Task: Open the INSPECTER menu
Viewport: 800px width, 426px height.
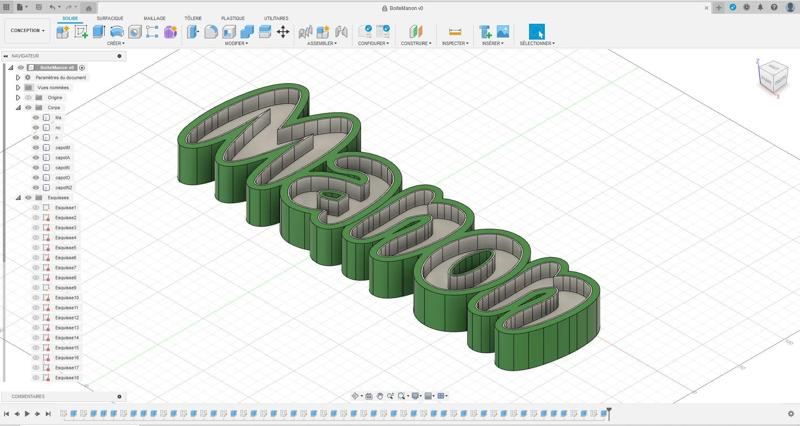Action: click(455, 44)
